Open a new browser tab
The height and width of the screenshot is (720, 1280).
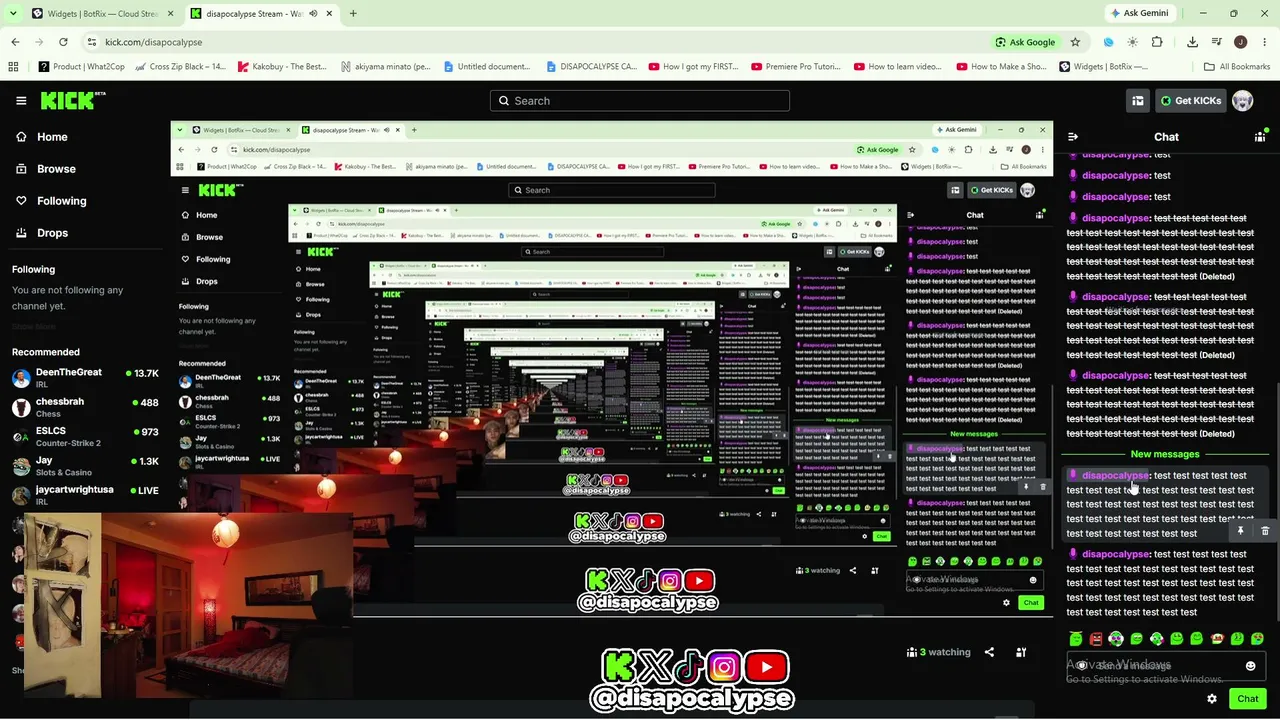point(353,14)
